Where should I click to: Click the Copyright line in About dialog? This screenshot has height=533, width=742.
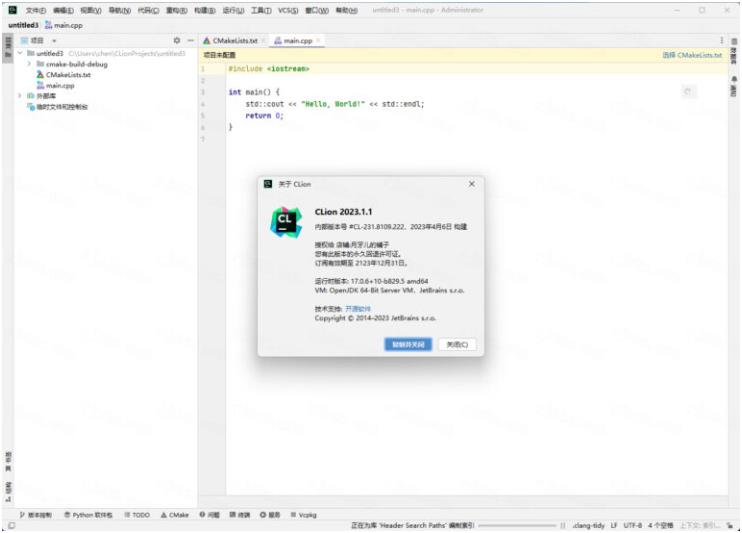click(x=375, y=318)
